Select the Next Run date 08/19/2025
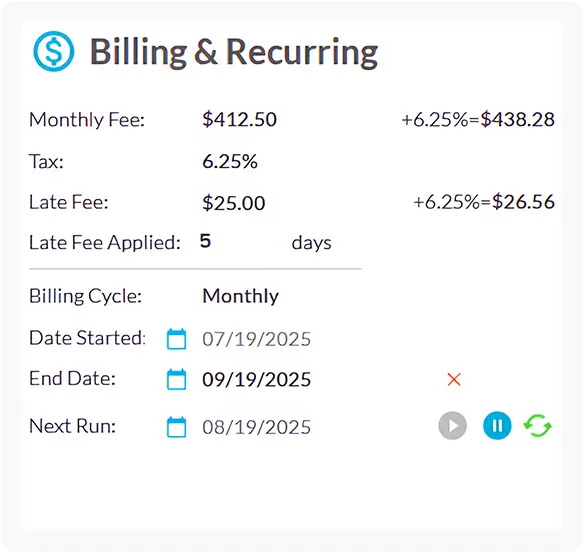This screenshot has width=584, height=554. pos(257,427)
